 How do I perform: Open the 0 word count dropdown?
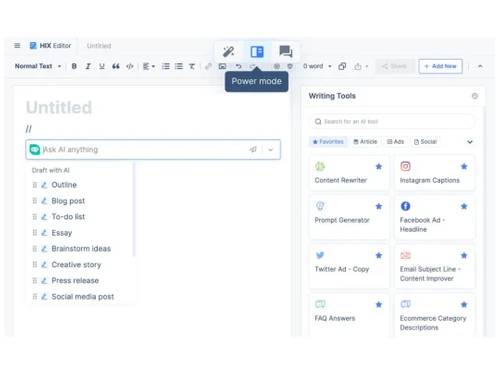(x=317, y=66)
